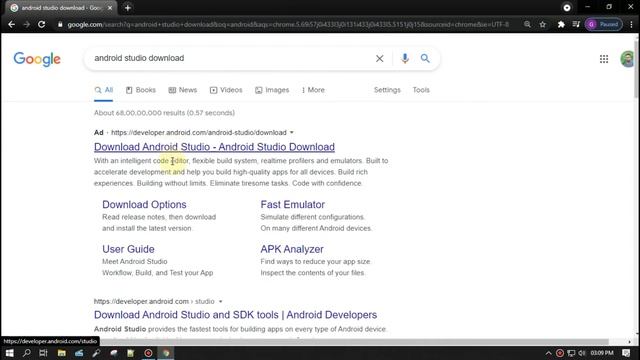Image resolution: width=640 pixels, height=360 pixels.
Task: Clear the search box with the X icon
Action: coord(380,58)
